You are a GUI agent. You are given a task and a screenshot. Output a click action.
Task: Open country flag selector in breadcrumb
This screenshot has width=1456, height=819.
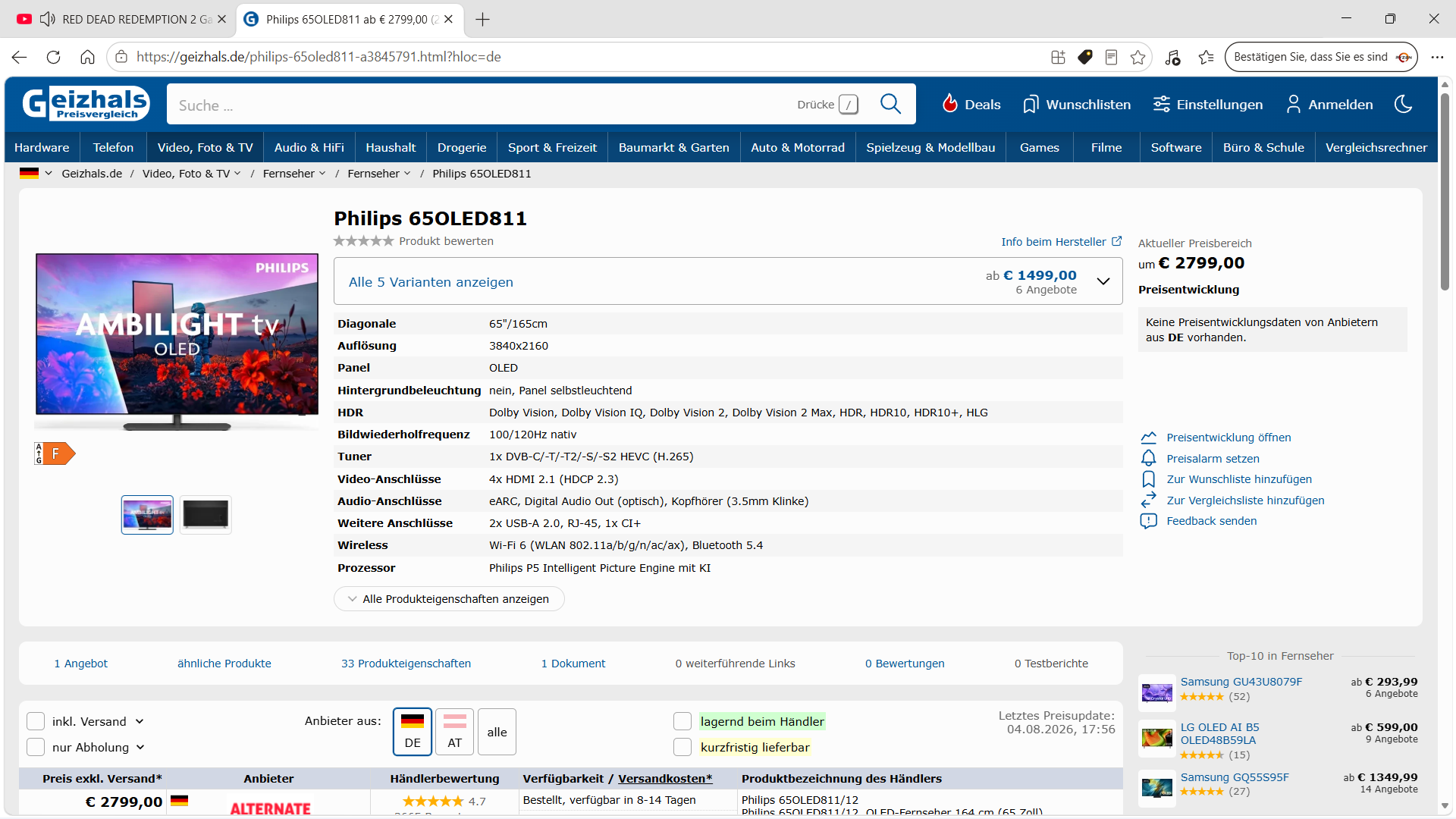click(36, 173)
